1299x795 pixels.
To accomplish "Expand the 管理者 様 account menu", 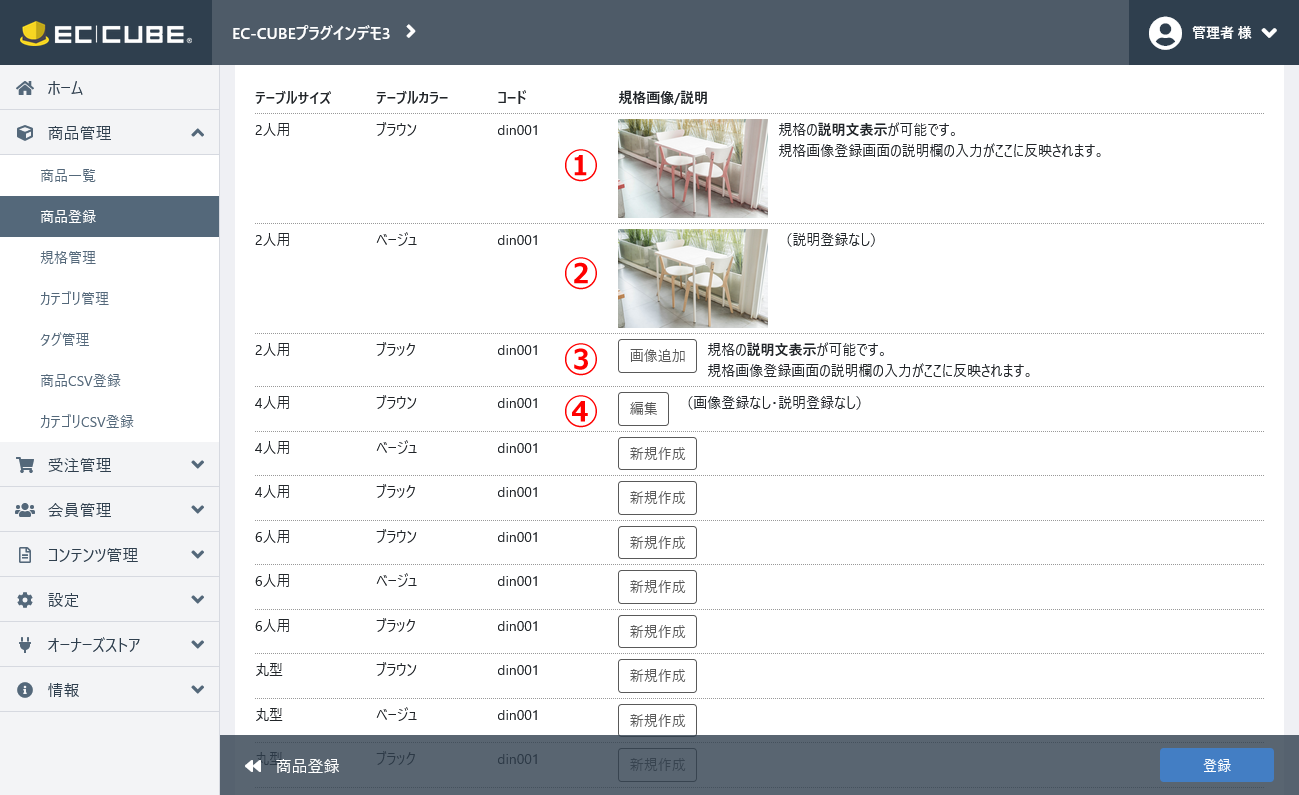I will pos(1214,32).
